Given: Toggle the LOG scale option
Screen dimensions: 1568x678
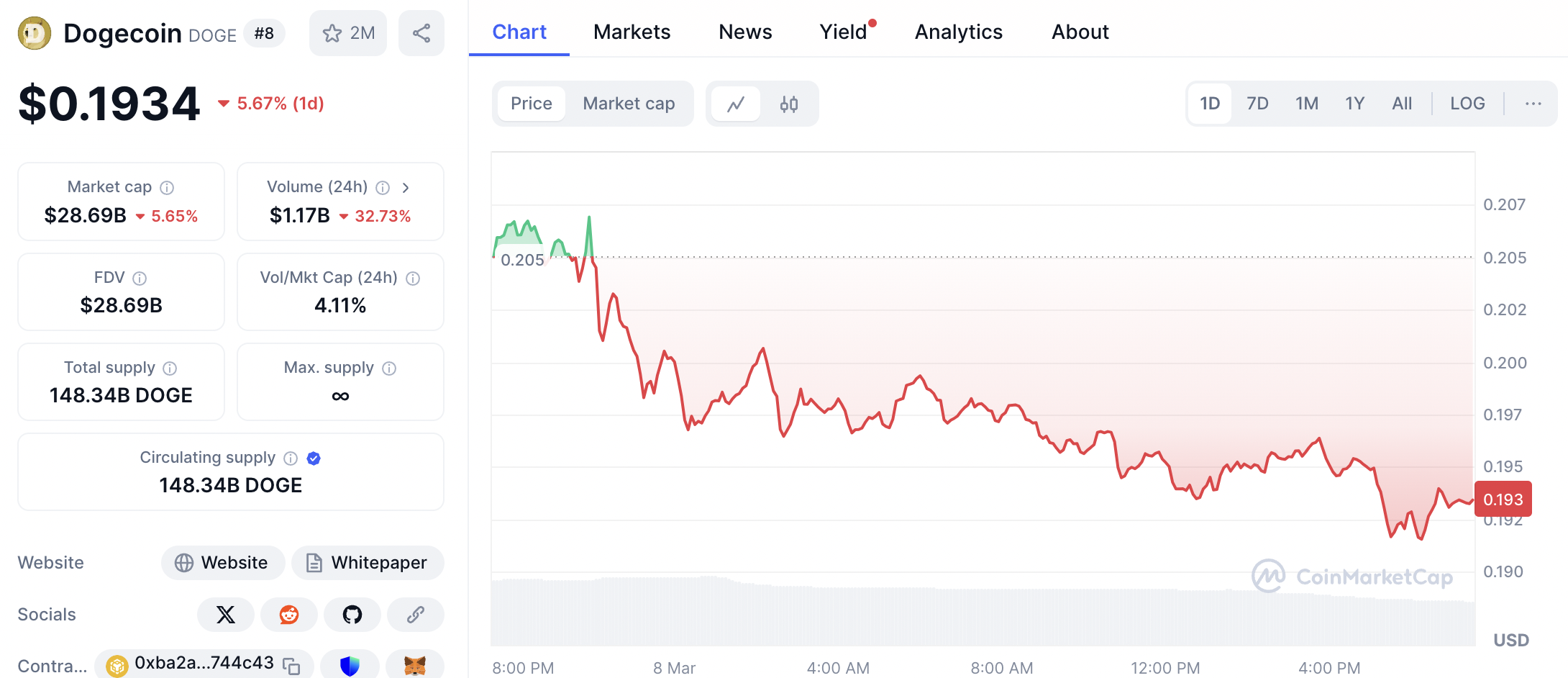Looking at the screenshot, I should pos(1467,104).
